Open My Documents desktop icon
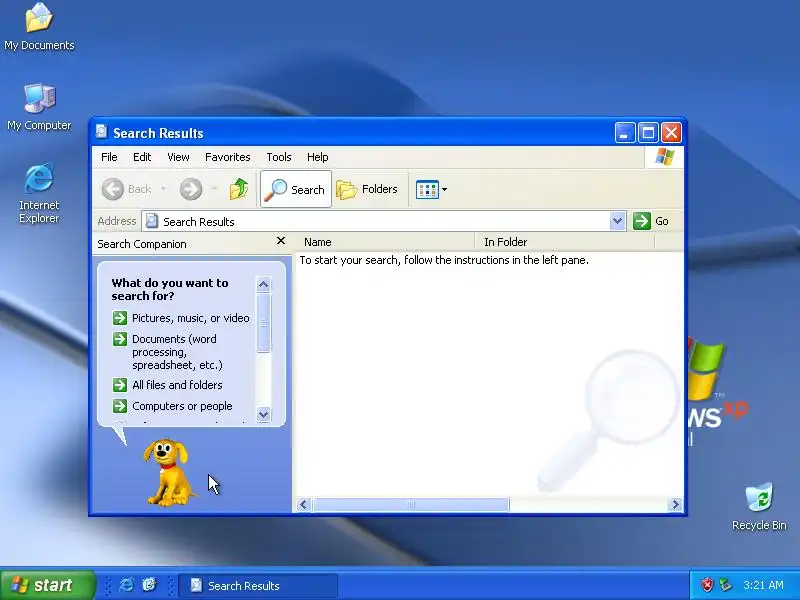This screenshot has width=800, height=600. coord(39,27)
